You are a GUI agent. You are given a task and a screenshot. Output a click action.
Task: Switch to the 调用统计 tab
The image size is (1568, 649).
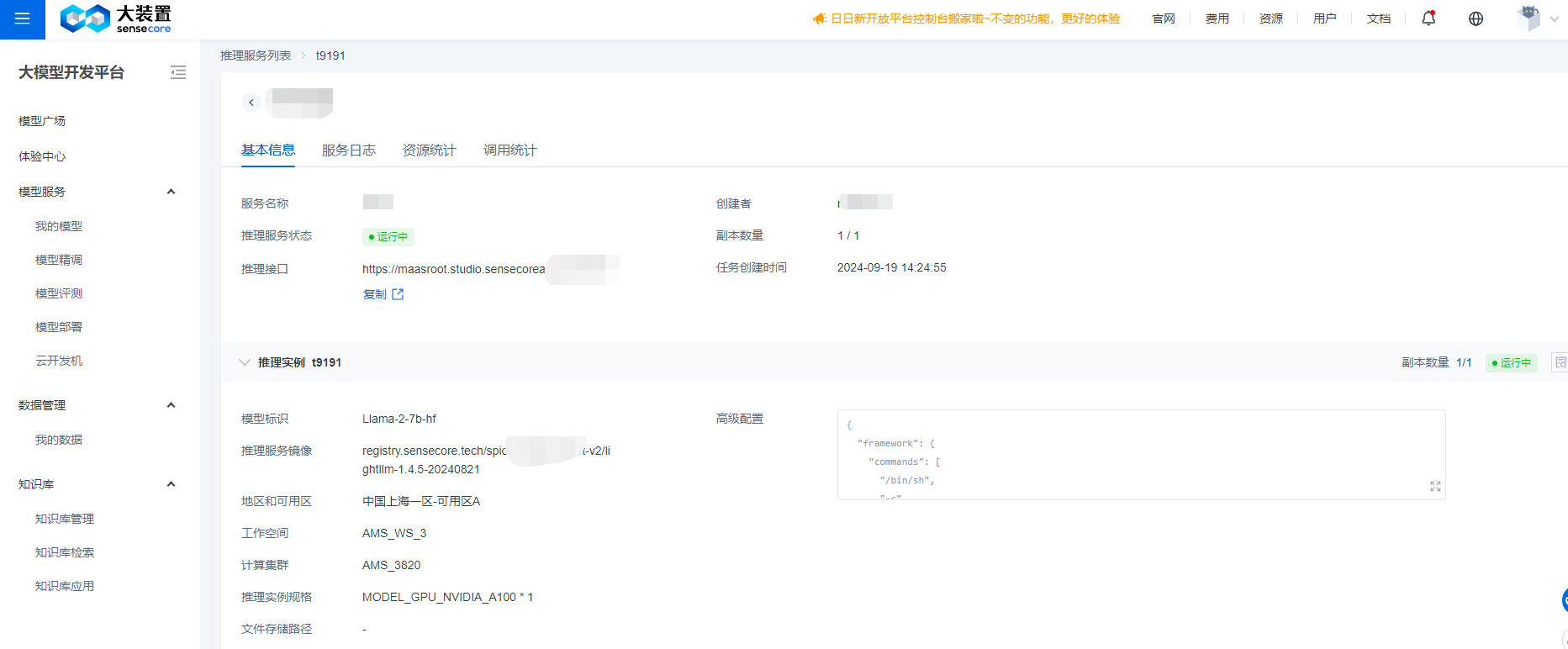tap(510, 150)
